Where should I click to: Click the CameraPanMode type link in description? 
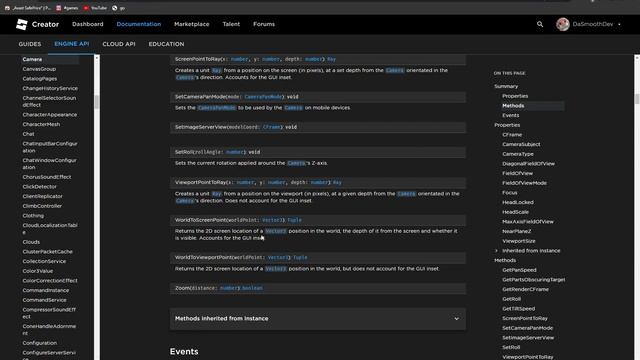point(216,108)
